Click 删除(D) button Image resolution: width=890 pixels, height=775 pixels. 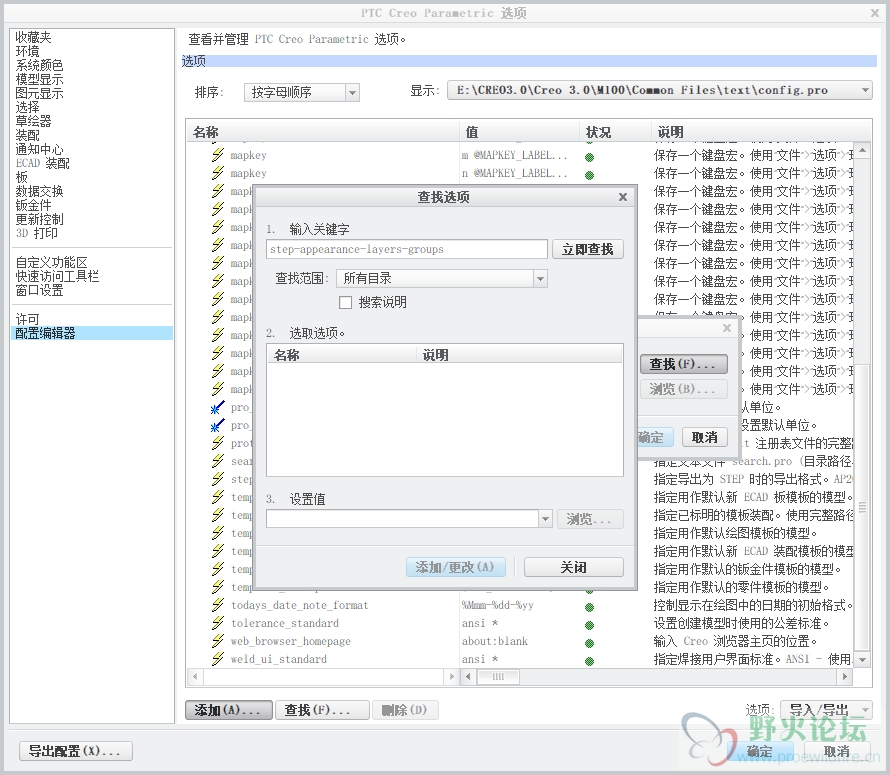[x=405, y=710]
